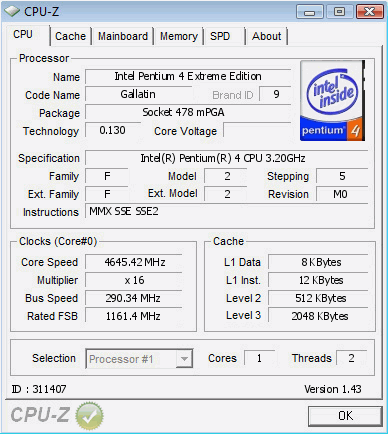Click the Threads value 2
This screenshot has width=388, height=434.
351,358
